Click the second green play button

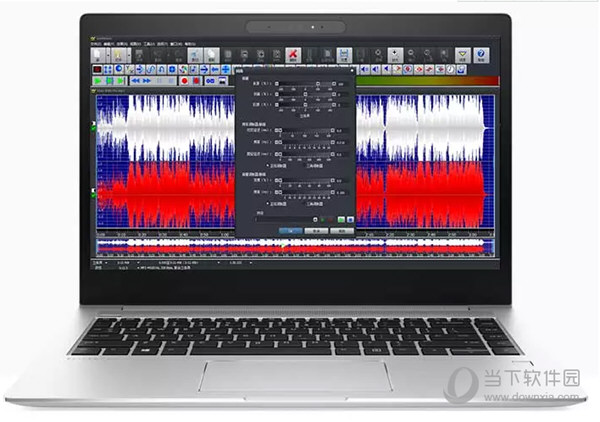(109, 81)
